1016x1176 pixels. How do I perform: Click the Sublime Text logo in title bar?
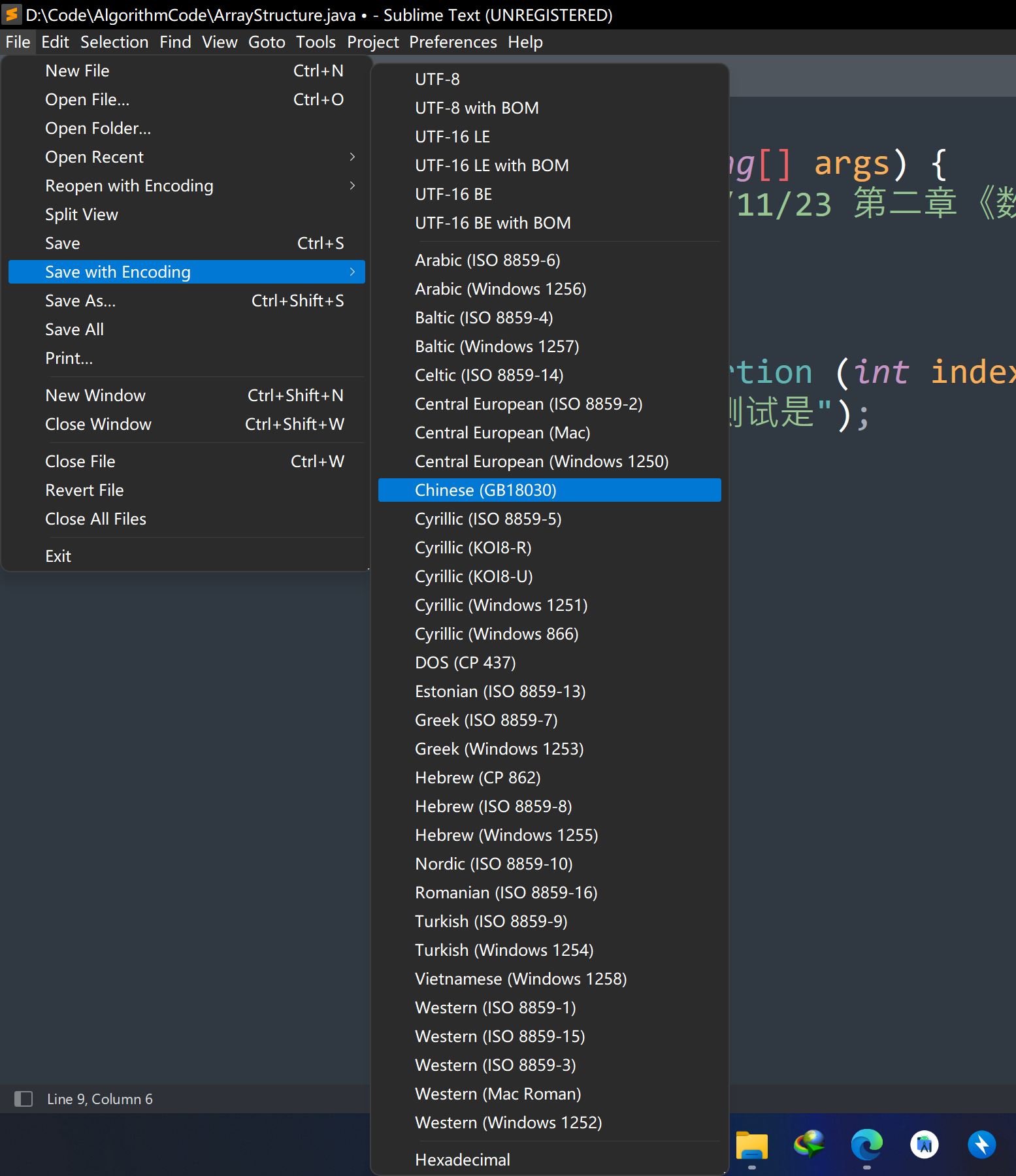[12, 14]
